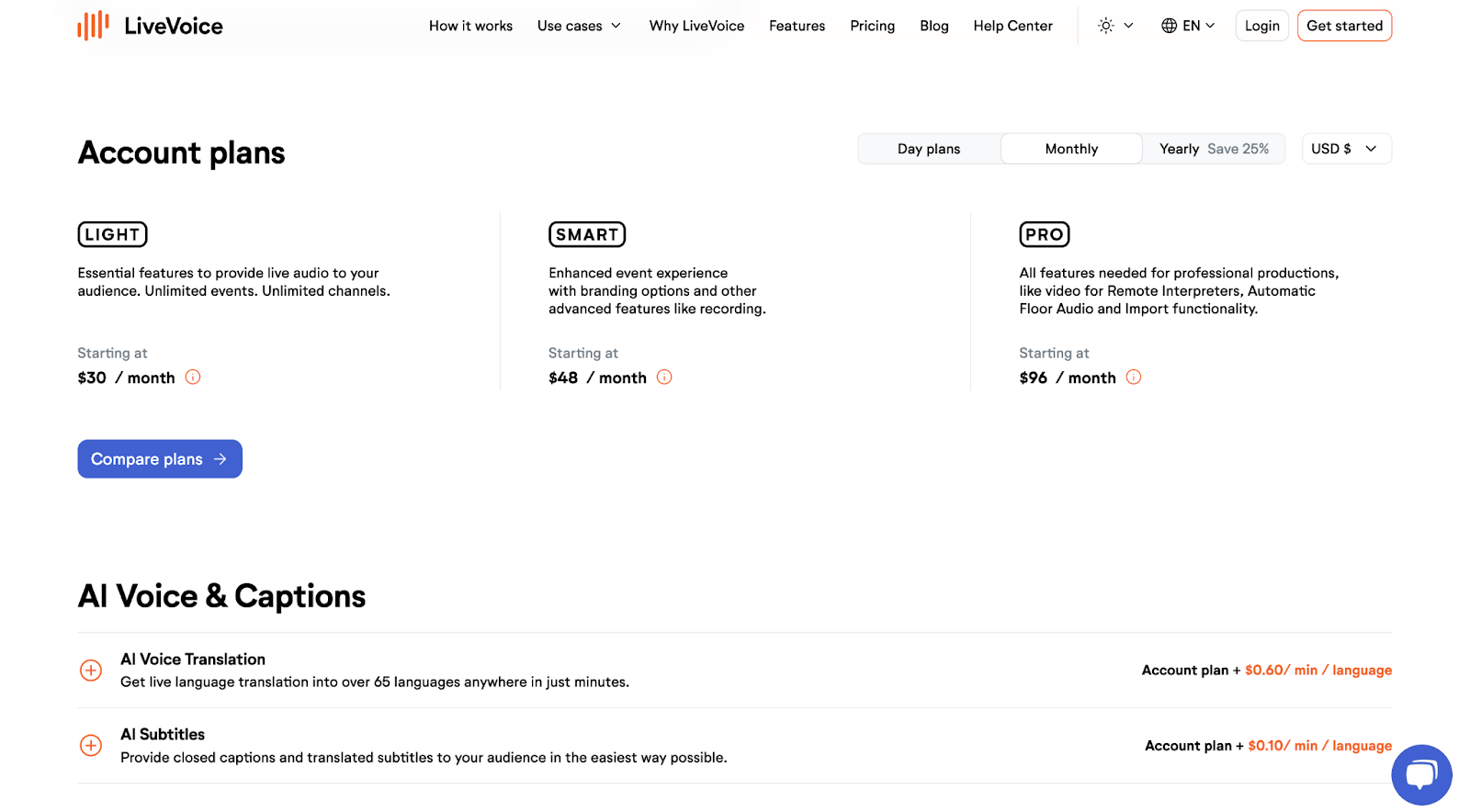Screen dimensions: 1470x812
Task: Expand the Use cases menu
Action: (579, 26)
